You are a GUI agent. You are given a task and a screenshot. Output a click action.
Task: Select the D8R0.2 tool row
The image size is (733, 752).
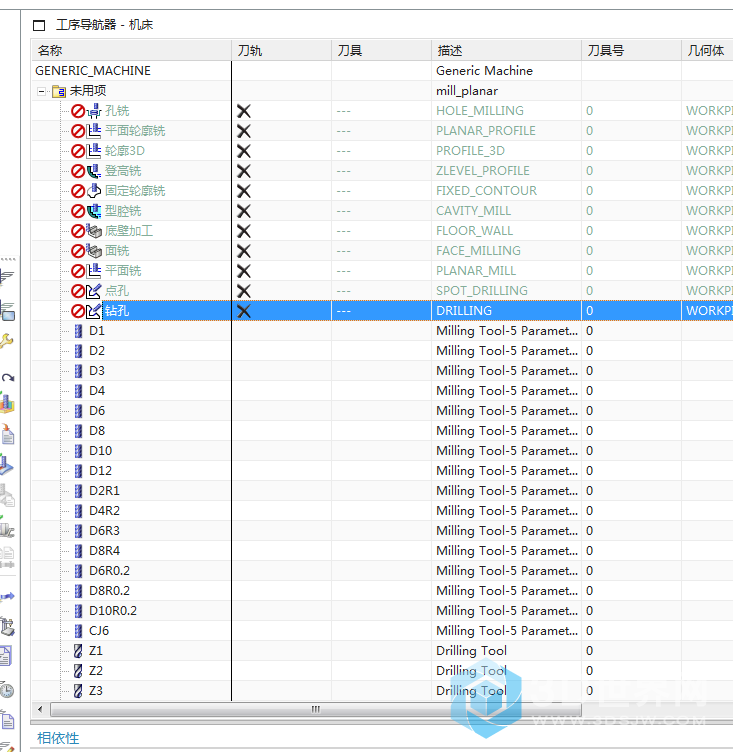click(x=382, y=591)
